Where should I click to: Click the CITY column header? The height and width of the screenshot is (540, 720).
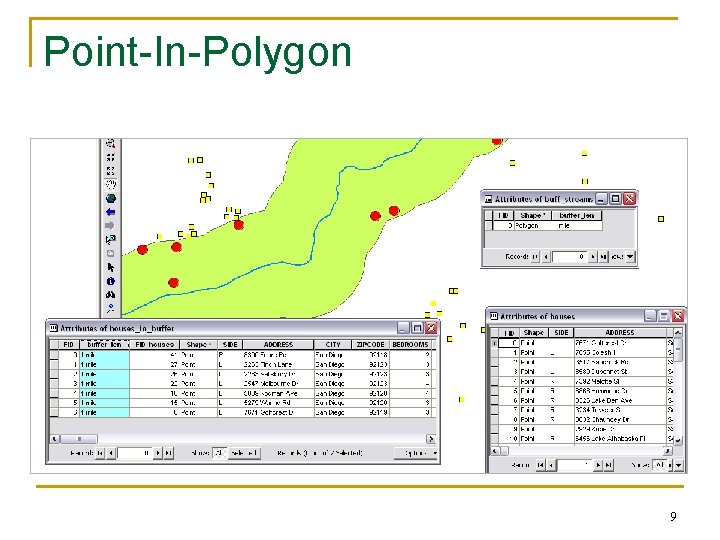click(x=333, y=344)
